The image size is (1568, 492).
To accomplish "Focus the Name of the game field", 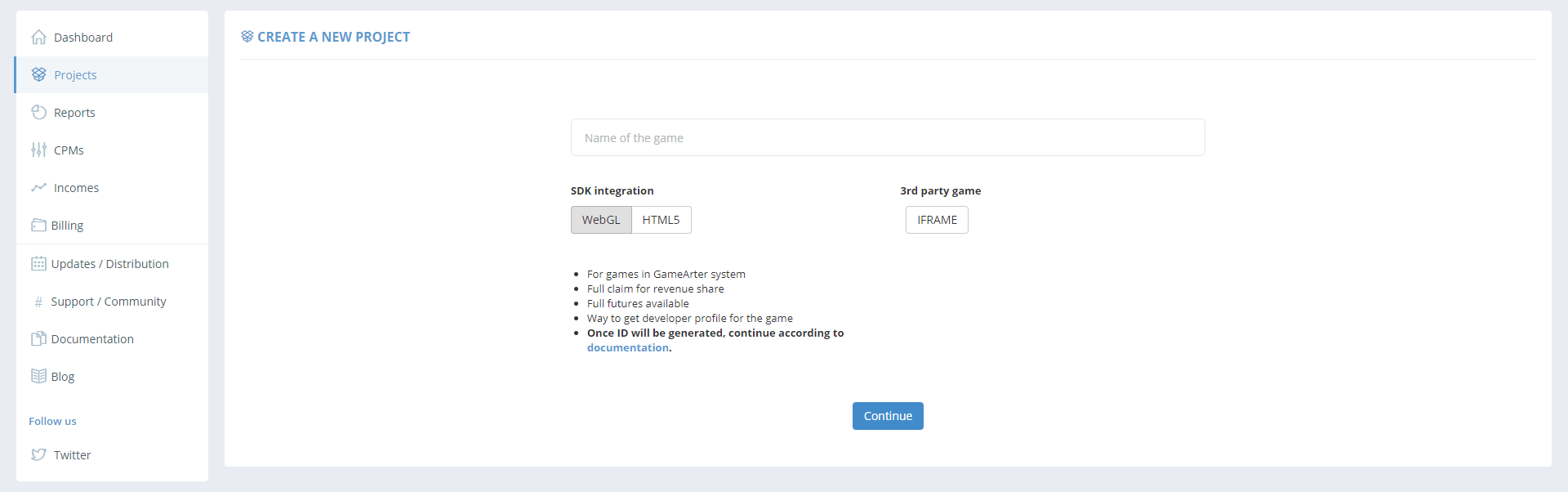I will [x=888, y=138].
